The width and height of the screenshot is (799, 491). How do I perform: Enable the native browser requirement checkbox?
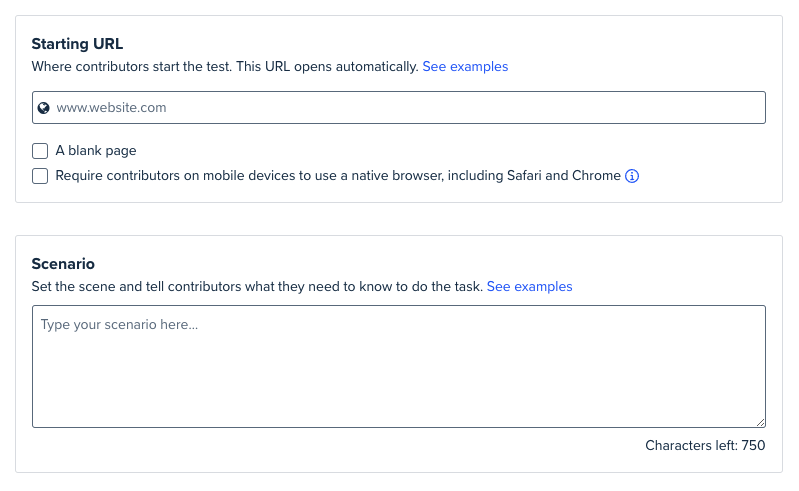[x=40, y=176]
